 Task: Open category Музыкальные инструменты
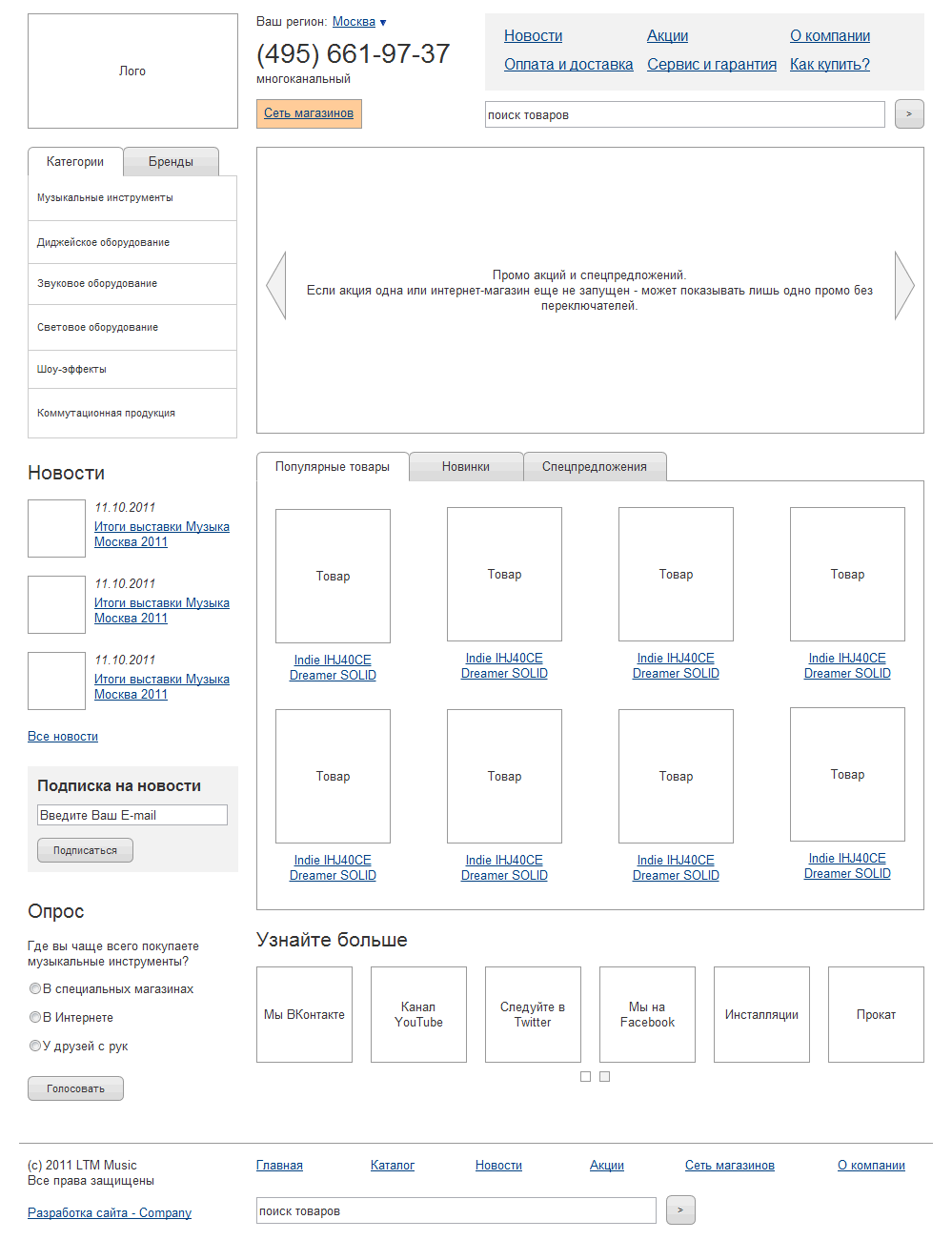point(132,198)
